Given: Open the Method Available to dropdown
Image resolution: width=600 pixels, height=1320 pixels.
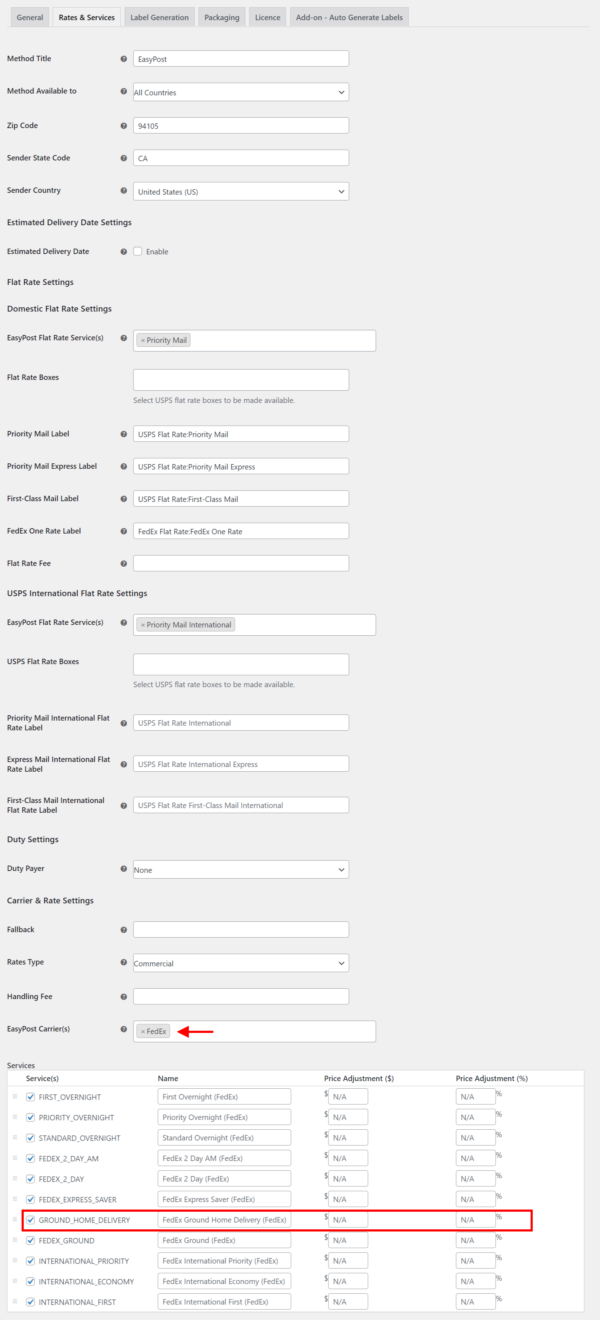Looking at the screenshot, I should 241,92.
